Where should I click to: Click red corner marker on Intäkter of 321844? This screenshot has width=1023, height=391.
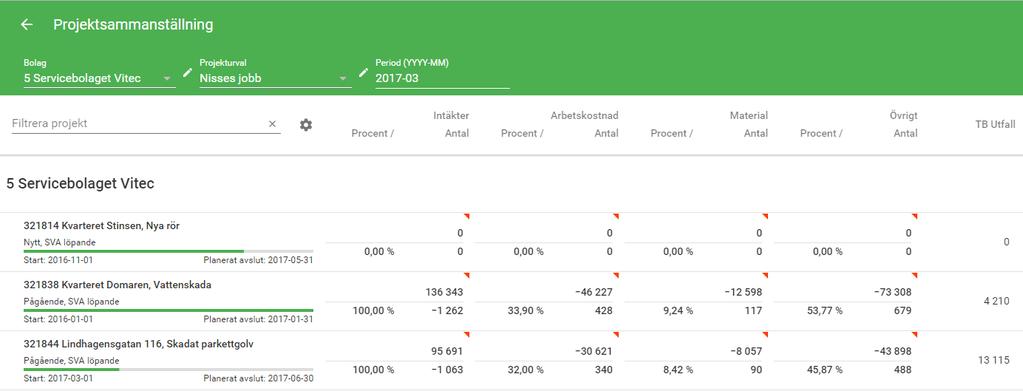coord(466,334)
